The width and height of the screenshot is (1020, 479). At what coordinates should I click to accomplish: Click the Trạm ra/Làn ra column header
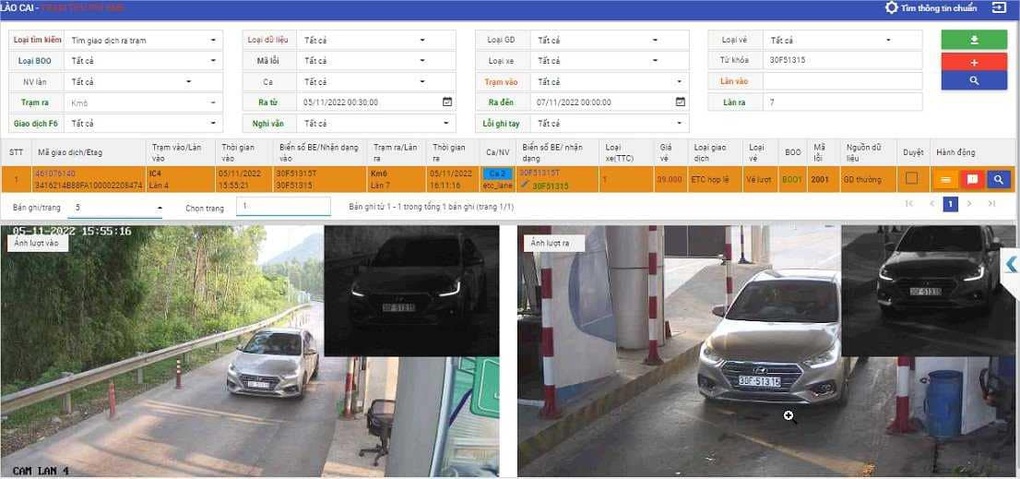[x=396, y=152]
